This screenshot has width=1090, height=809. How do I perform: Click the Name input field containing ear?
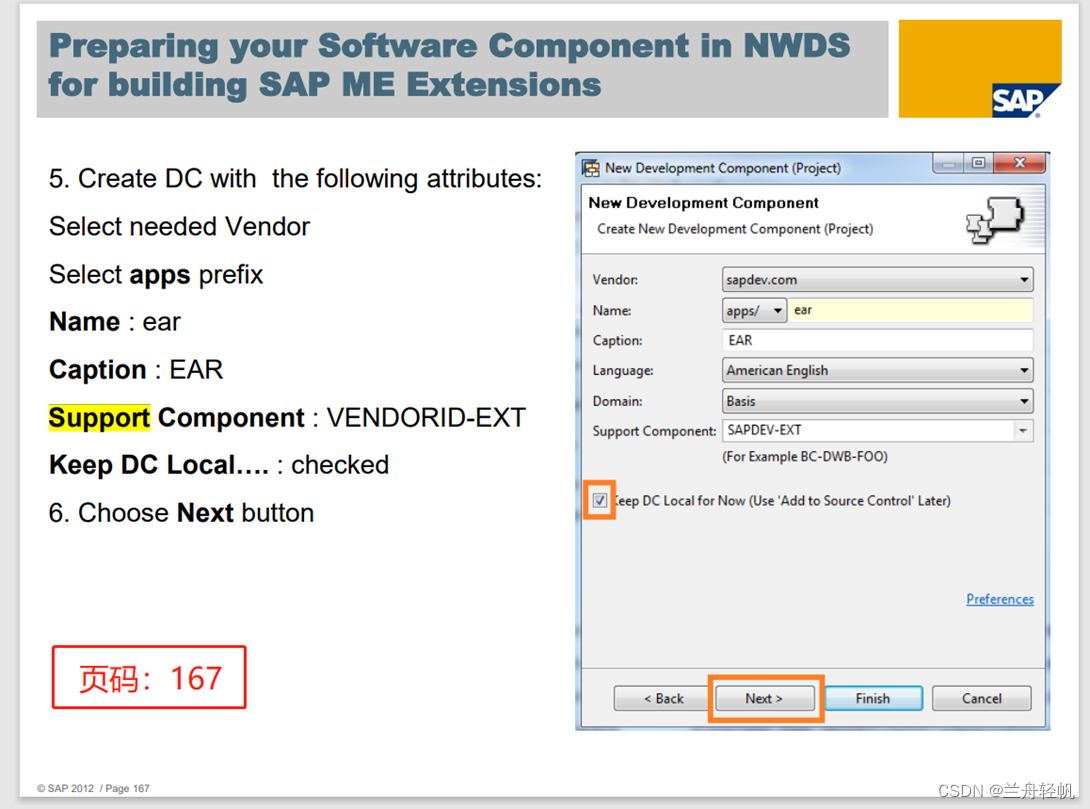click(x=911, y=310)
